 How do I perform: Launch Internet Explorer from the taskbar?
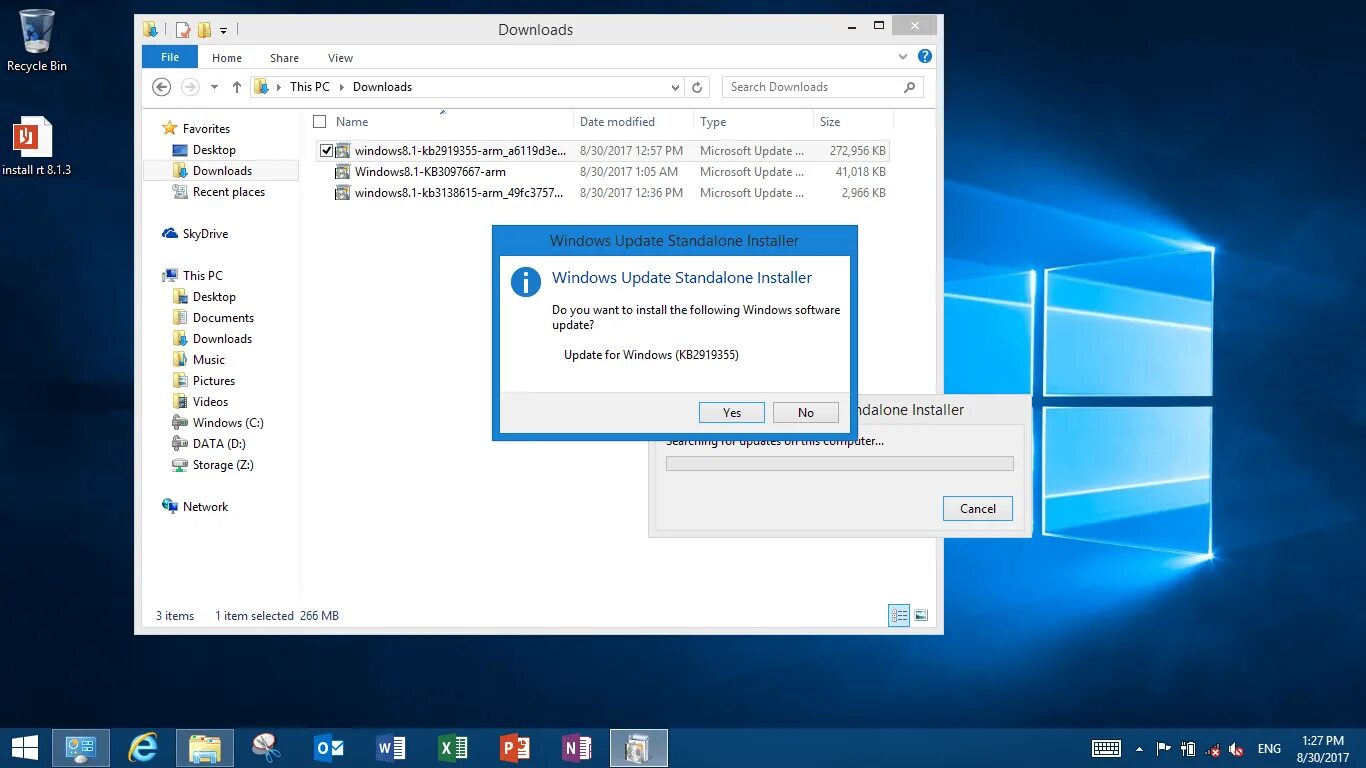click(x=143, y=748)
